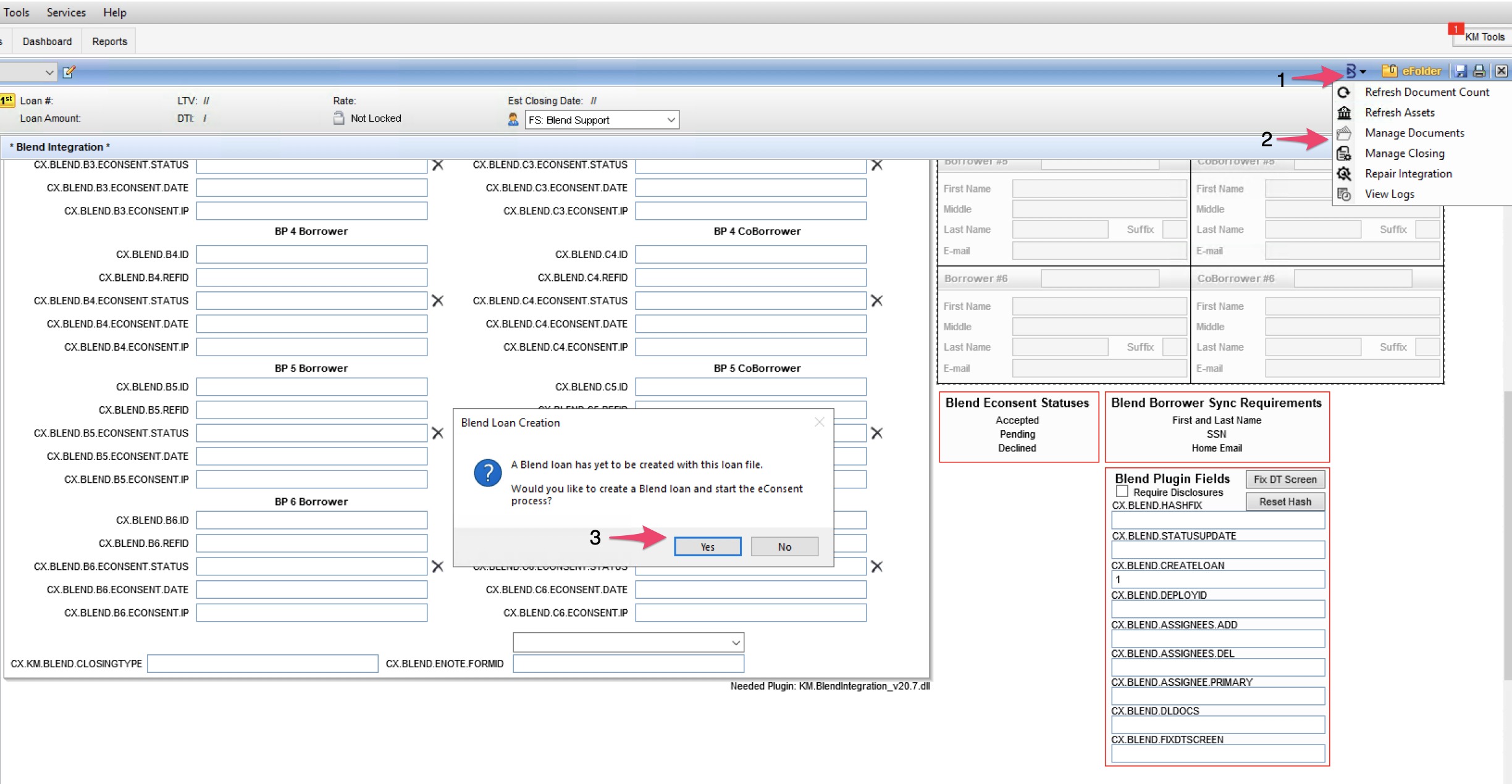The height and width of the screenshot is (784, 1512).
Task: Clear CX.BLEND.B4.ECONSENT.STATUS with its X icon
Action: (x=437, y=301)
